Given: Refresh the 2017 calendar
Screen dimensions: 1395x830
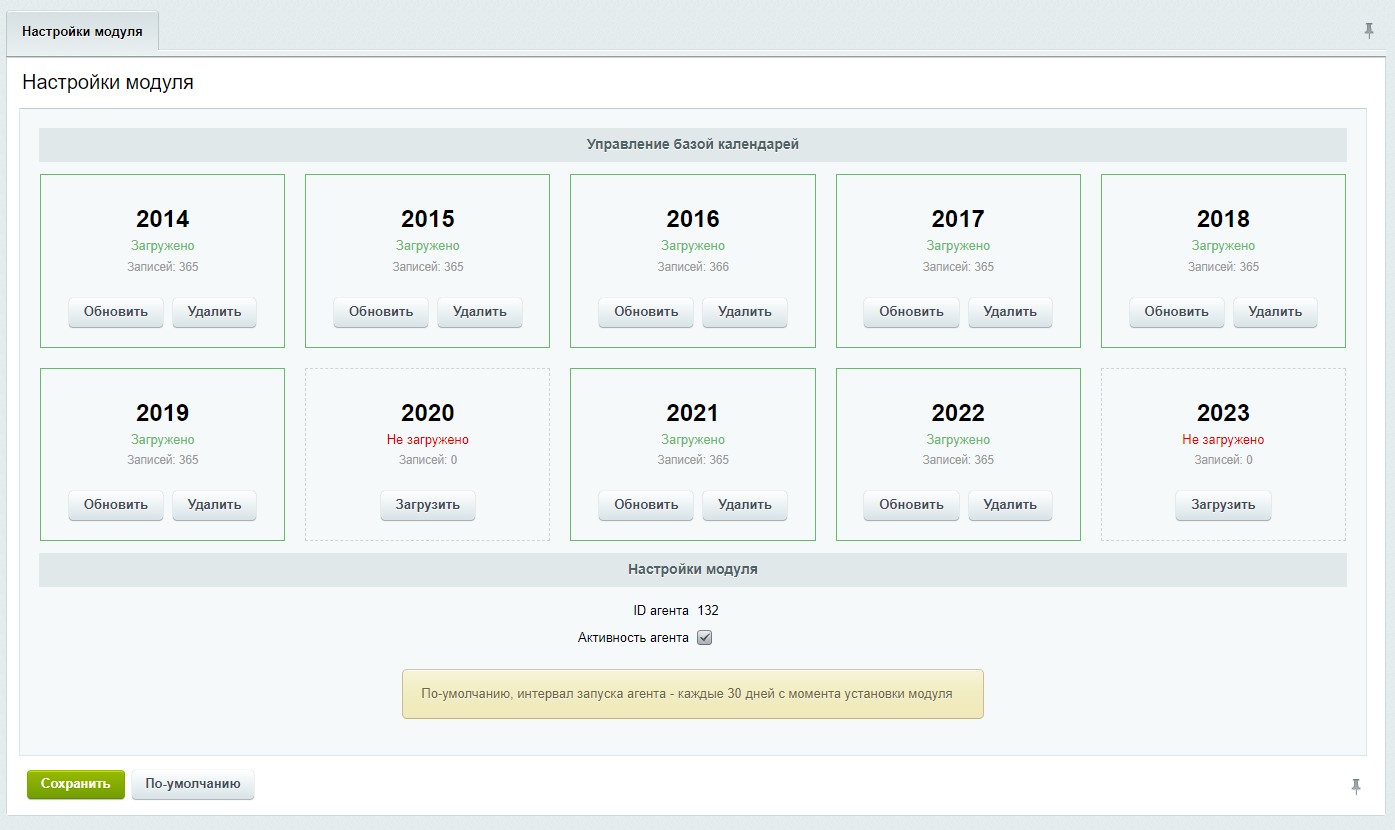Looking at the screenshot, I should click(x=911, y=312).
